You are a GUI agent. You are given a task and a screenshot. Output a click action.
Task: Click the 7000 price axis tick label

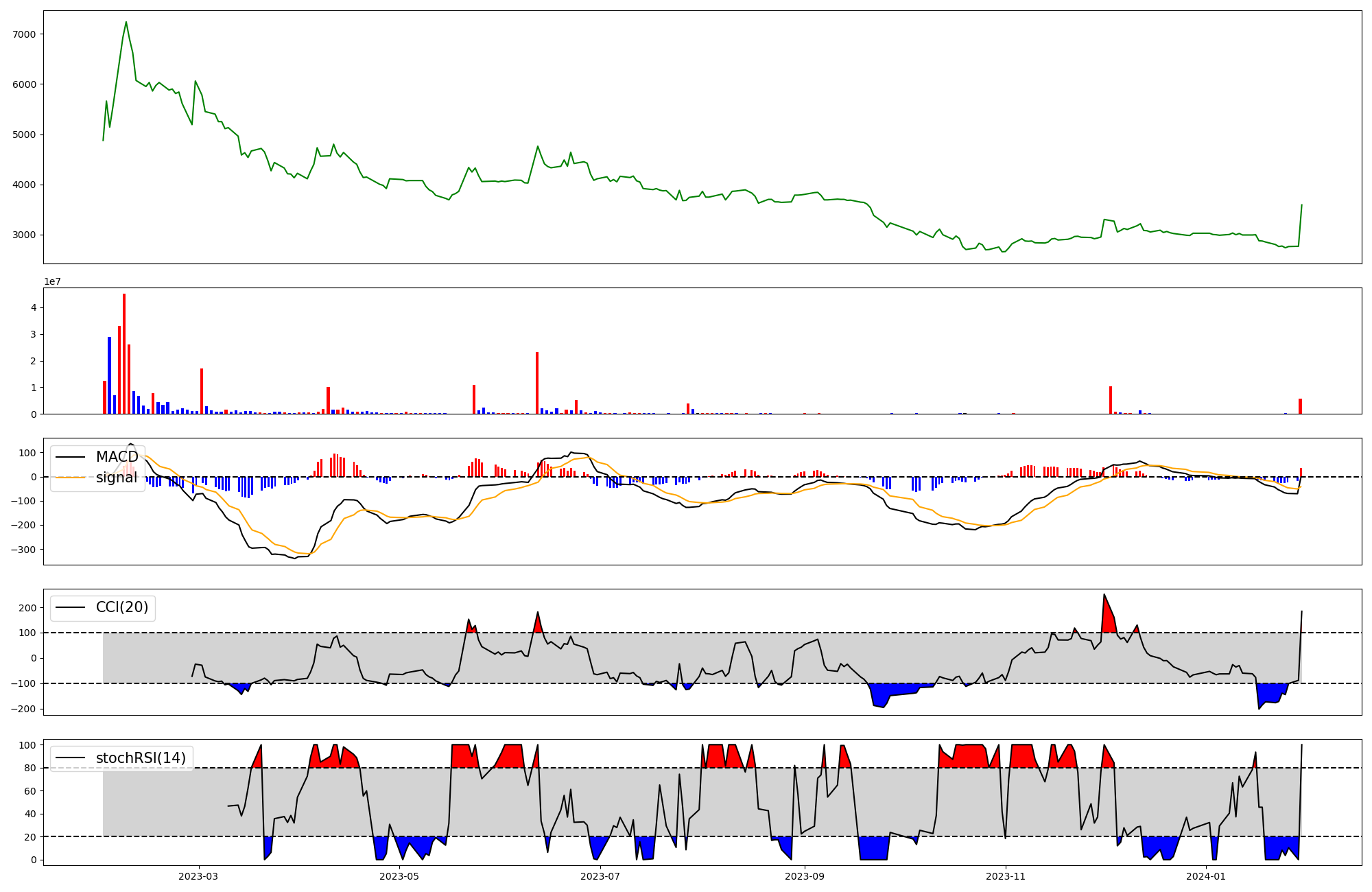click(25, 34)
